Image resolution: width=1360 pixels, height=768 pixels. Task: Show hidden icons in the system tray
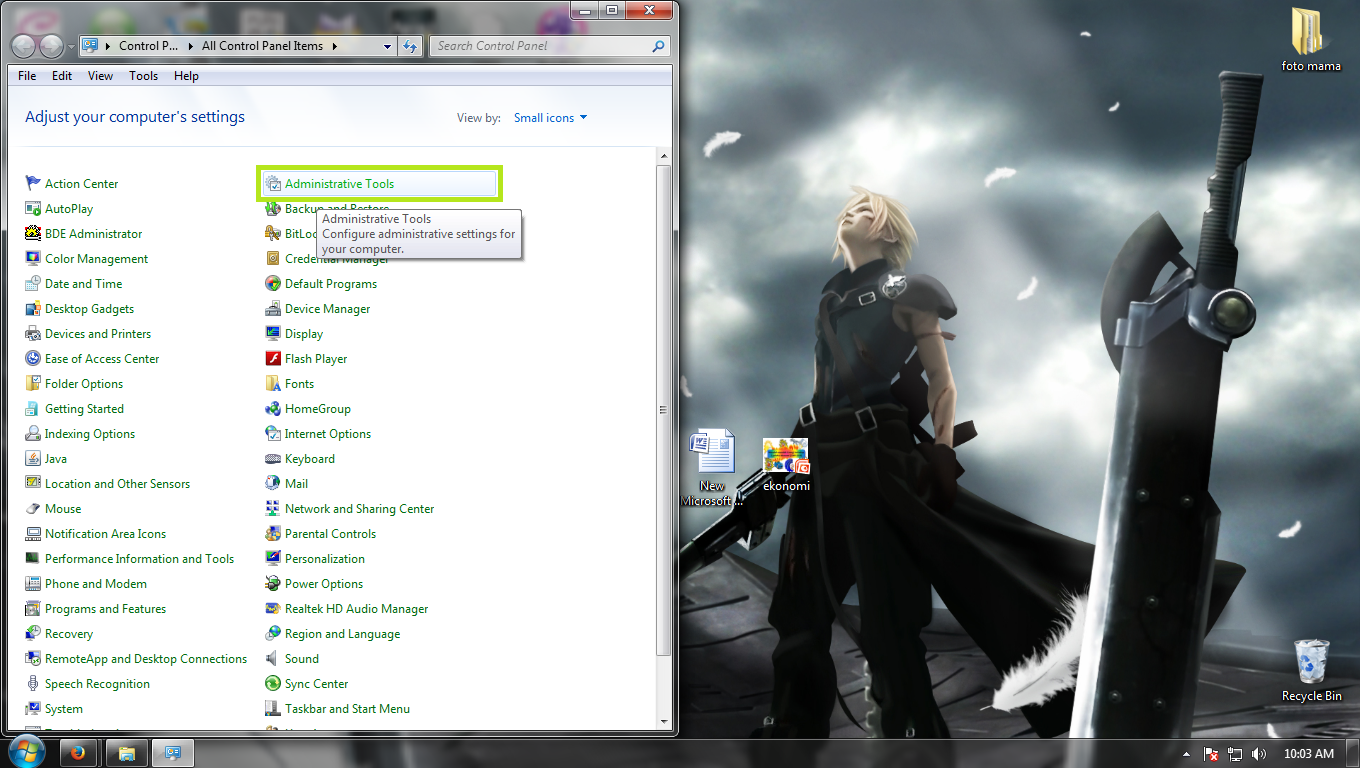(x=1188, y=753)
